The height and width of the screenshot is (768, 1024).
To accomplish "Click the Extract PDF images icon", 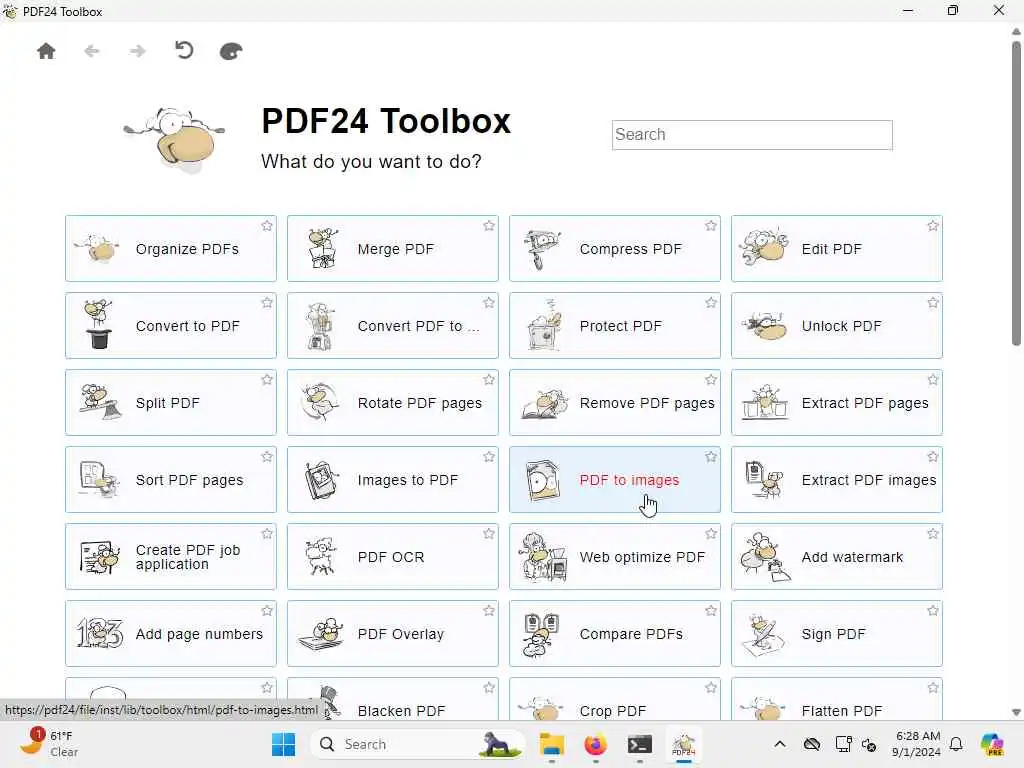I will pos(764,479).
